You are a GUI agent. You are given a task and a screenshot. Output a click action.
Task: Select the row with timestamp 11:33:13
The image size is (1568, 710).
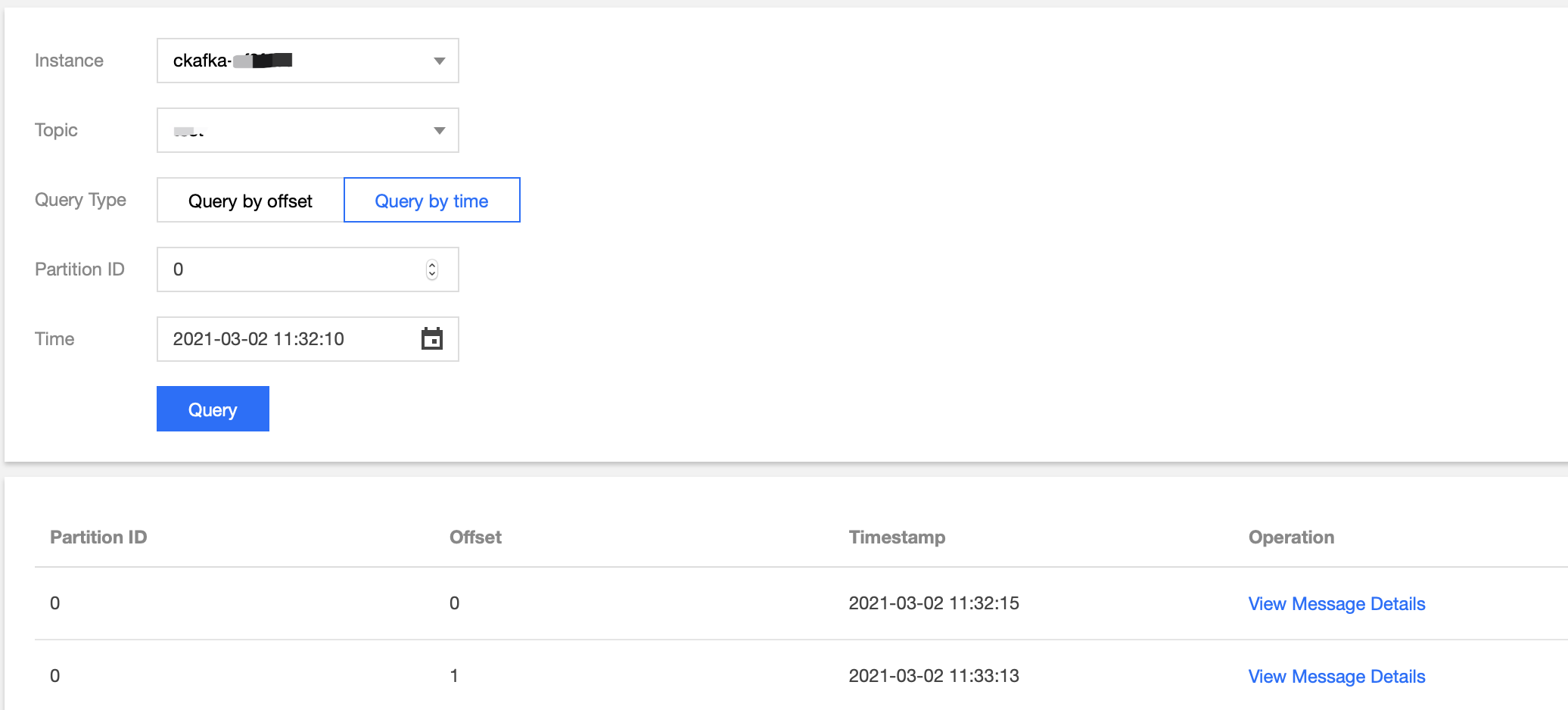pyautogui.click(x=933, y=676)
